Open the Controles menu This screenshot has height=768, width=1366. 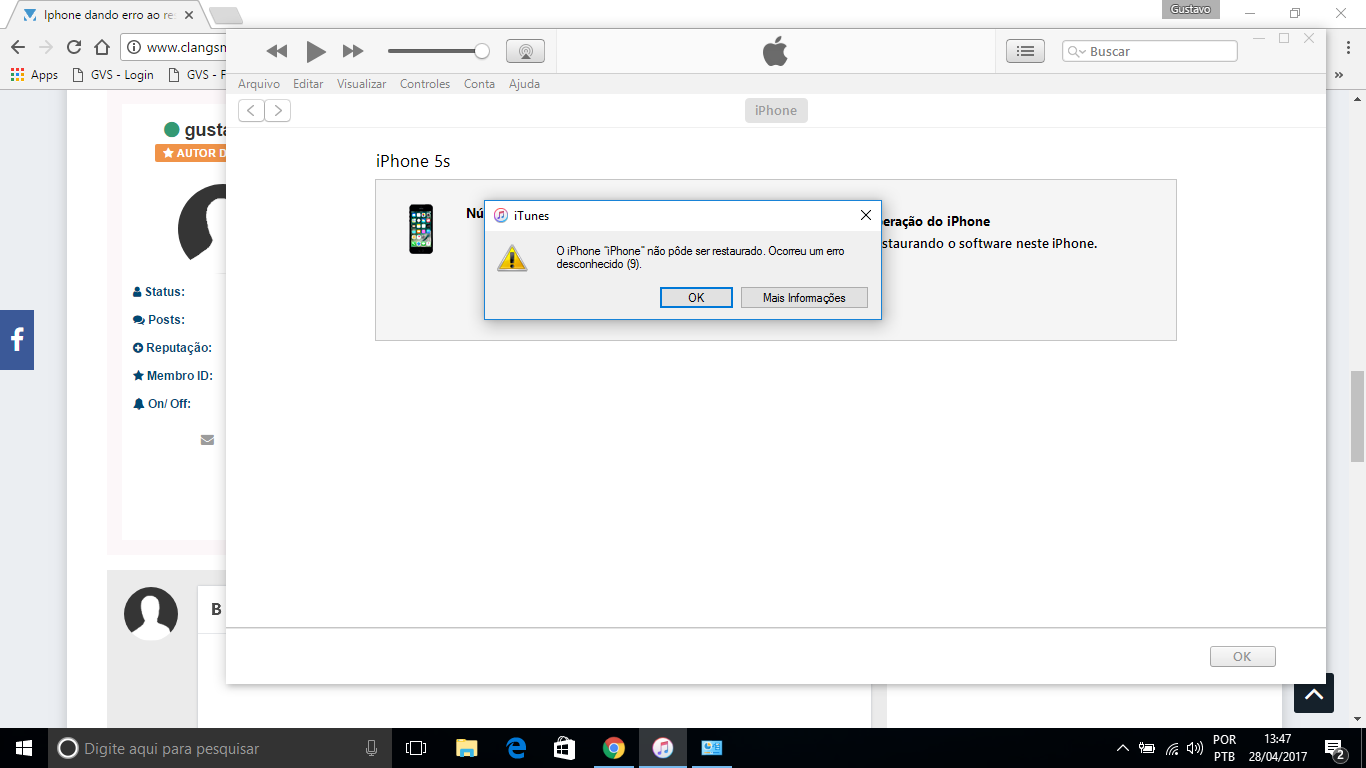click(x=425, y=84)
